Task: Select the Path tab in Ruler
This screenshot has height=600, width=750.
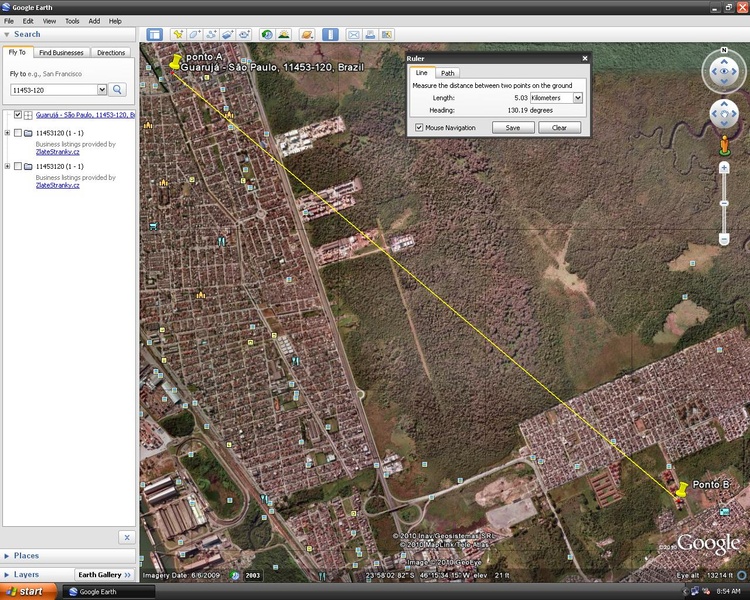Action: (x=448, y=73)
